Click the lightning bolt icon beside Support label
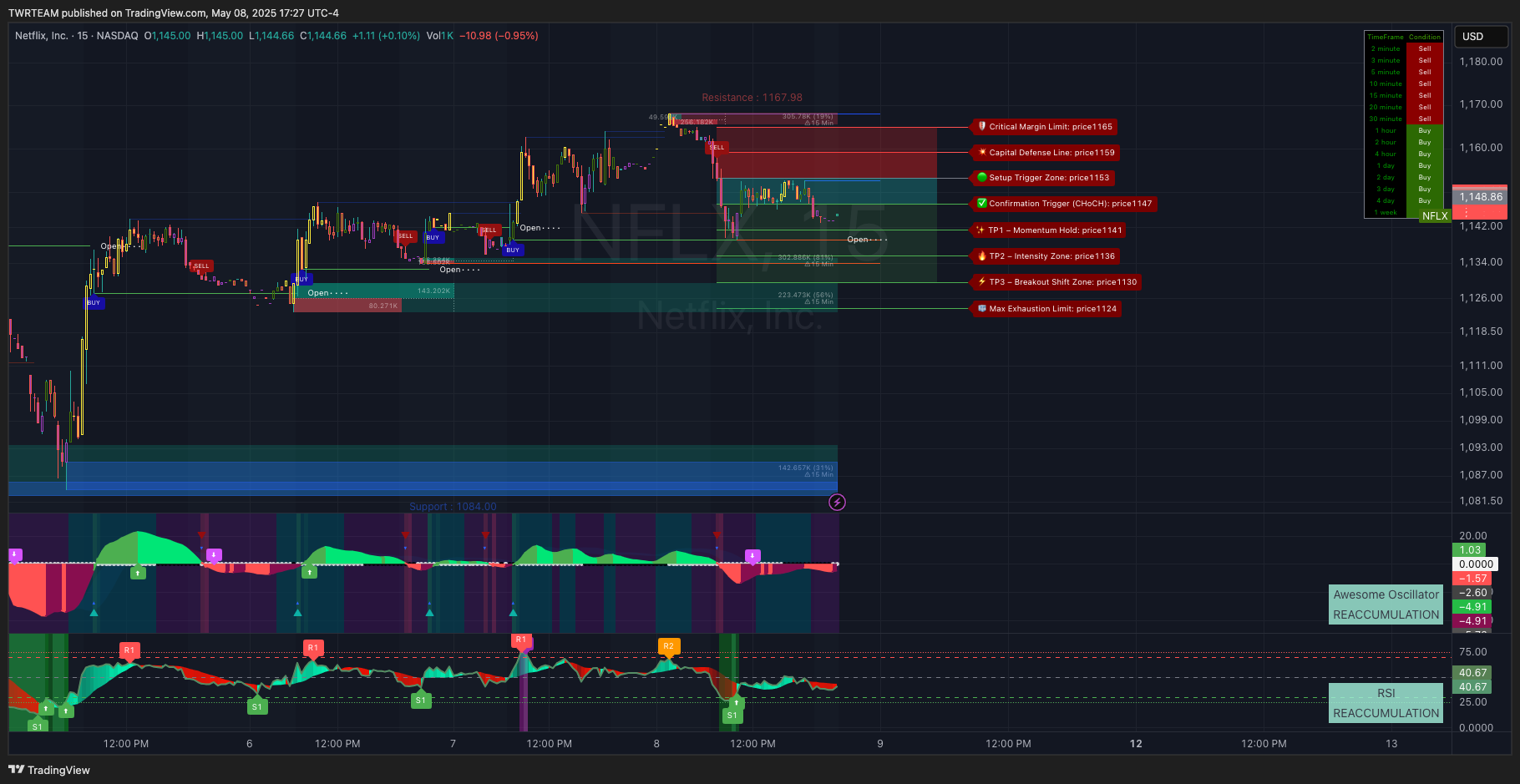This screenshot has height=784, width=1520. tap(837, 502)
